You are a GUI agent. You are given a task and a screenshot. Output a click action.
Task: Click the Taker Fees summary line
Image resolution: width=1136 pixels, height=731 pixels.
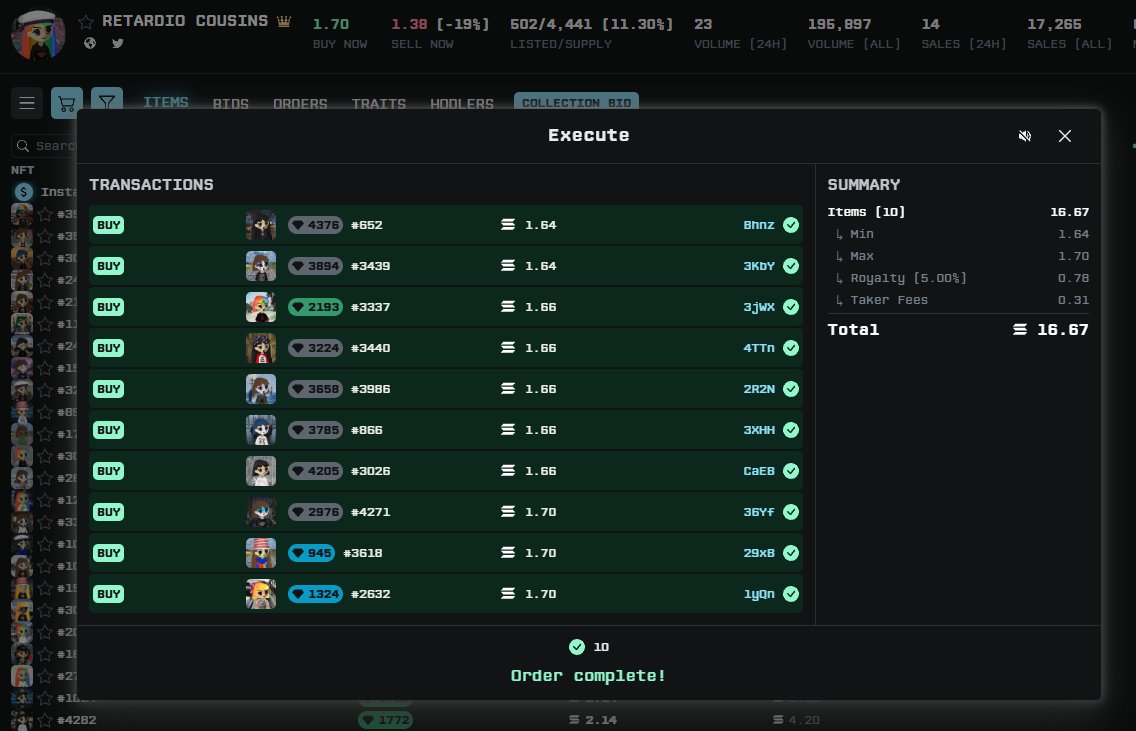pos(958,300)
